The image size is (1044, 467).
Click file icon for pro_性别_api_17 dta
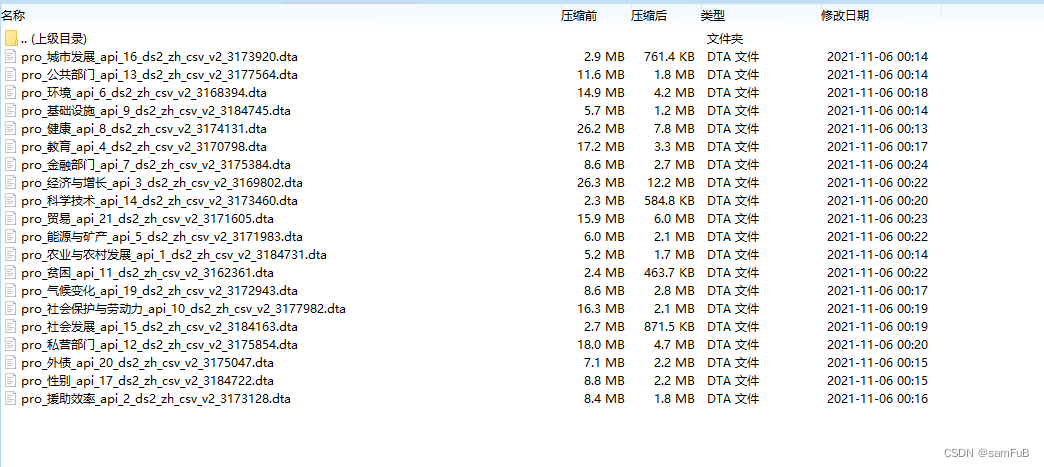click(x=10, y=380)
